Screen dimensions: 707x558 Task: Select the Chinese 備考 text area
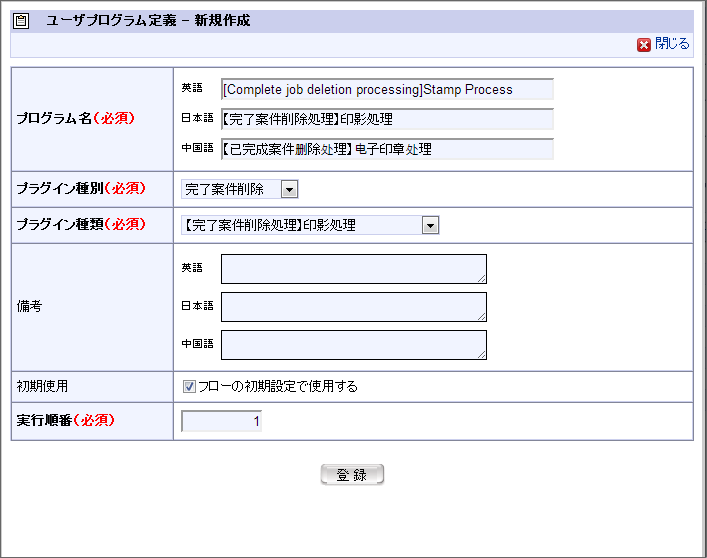pyautogui.click(x=353, y=345)
